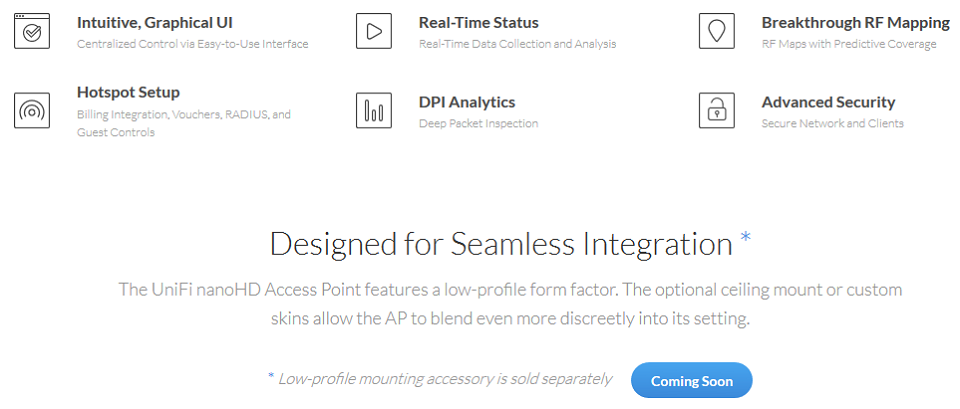Open the "Hotspot Setup" heading
Viewport: 960px width, 409px height.
pyautogui.click(x=129, y=93)
